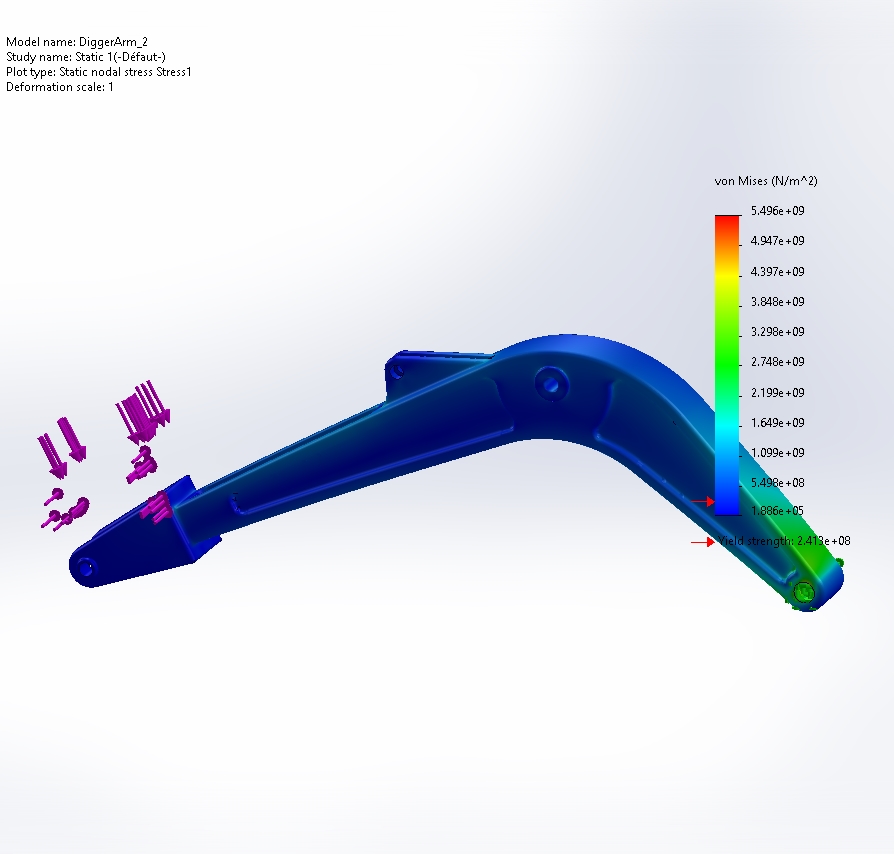The image size is (894, 854).
Task: Select the Model name DiggerArm_2 text
Action: (x=69, y=42)
